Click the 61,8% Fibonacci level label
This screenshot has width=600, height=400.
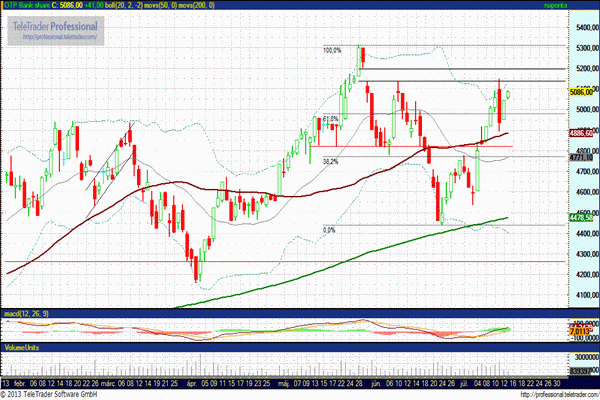(332, 119)
